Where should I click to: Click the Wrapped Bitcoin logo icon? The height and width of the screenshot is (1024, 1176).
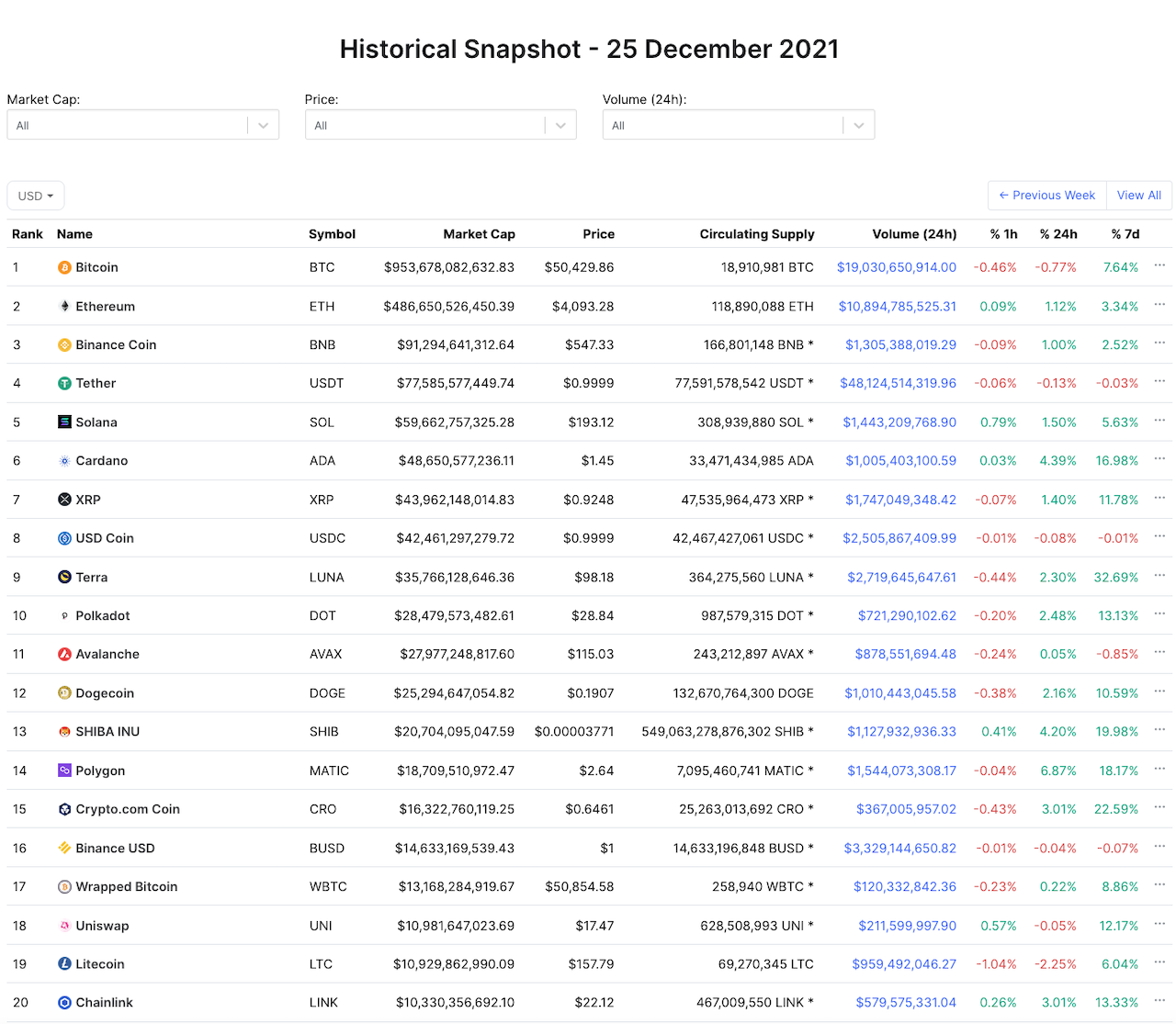[64, 886]
